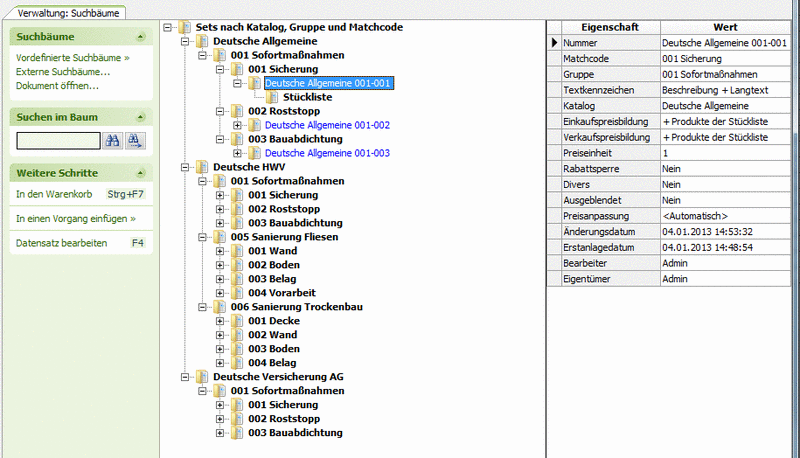Select 003 Belag under Sanierung Fliesen
The height and width of the screenshot is (458, 800).
click(x=272, y=279)
